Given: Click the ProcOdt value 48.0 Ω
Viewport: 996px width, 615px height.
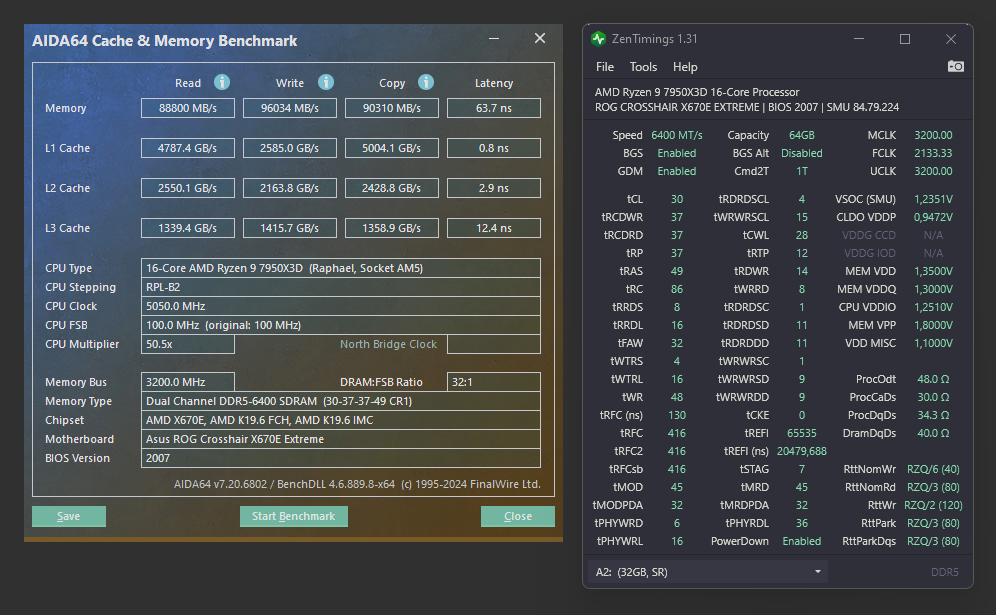Looking at the screenshot, I should pyautogui.click(x=933, y=379).
